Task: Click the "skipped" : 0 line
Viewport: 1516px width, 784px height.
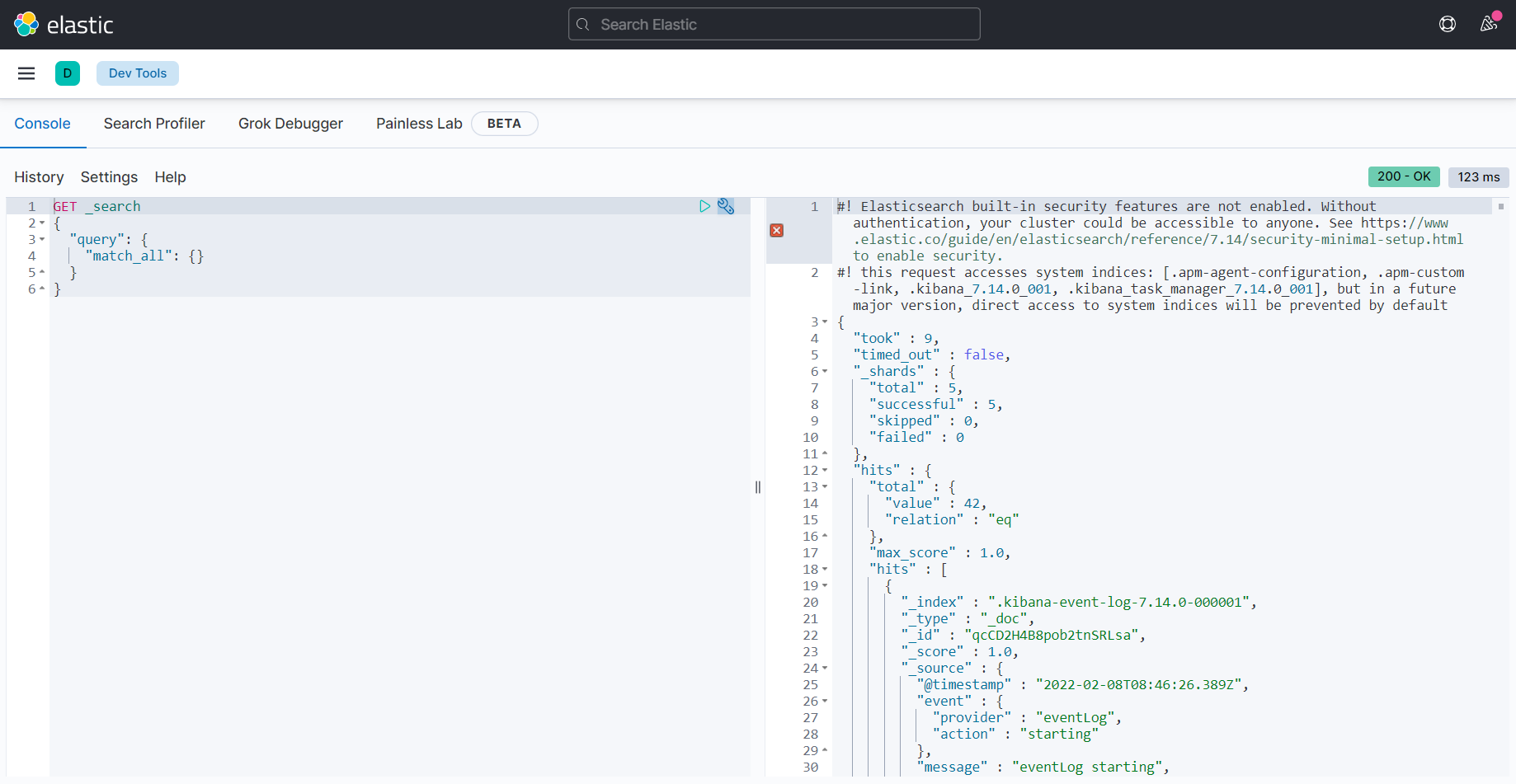Action: pyautogui.click(x=925, y=420)
